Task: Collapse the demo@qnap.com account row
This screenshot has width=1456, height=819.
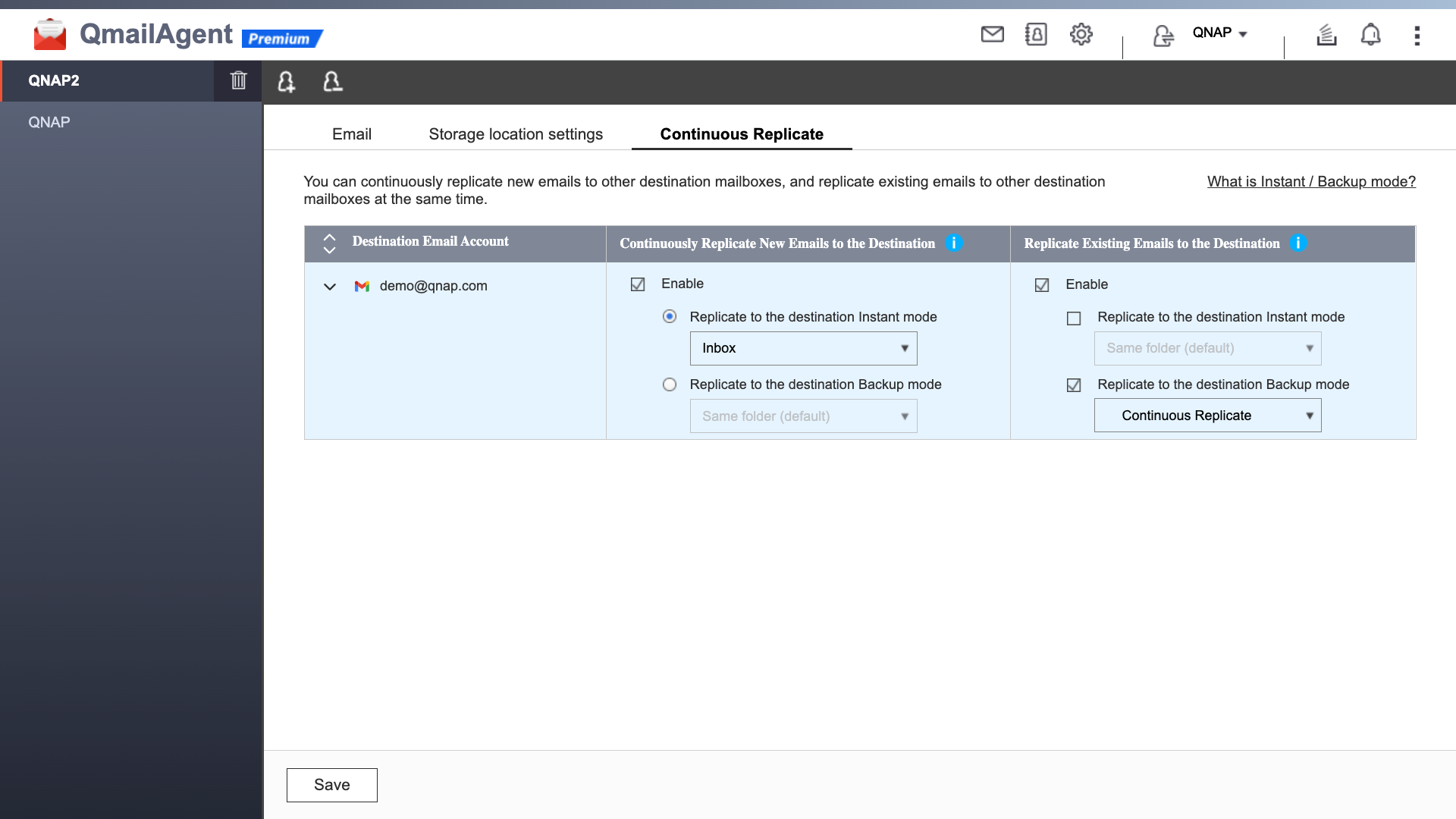Action: [x=330, y=287]
